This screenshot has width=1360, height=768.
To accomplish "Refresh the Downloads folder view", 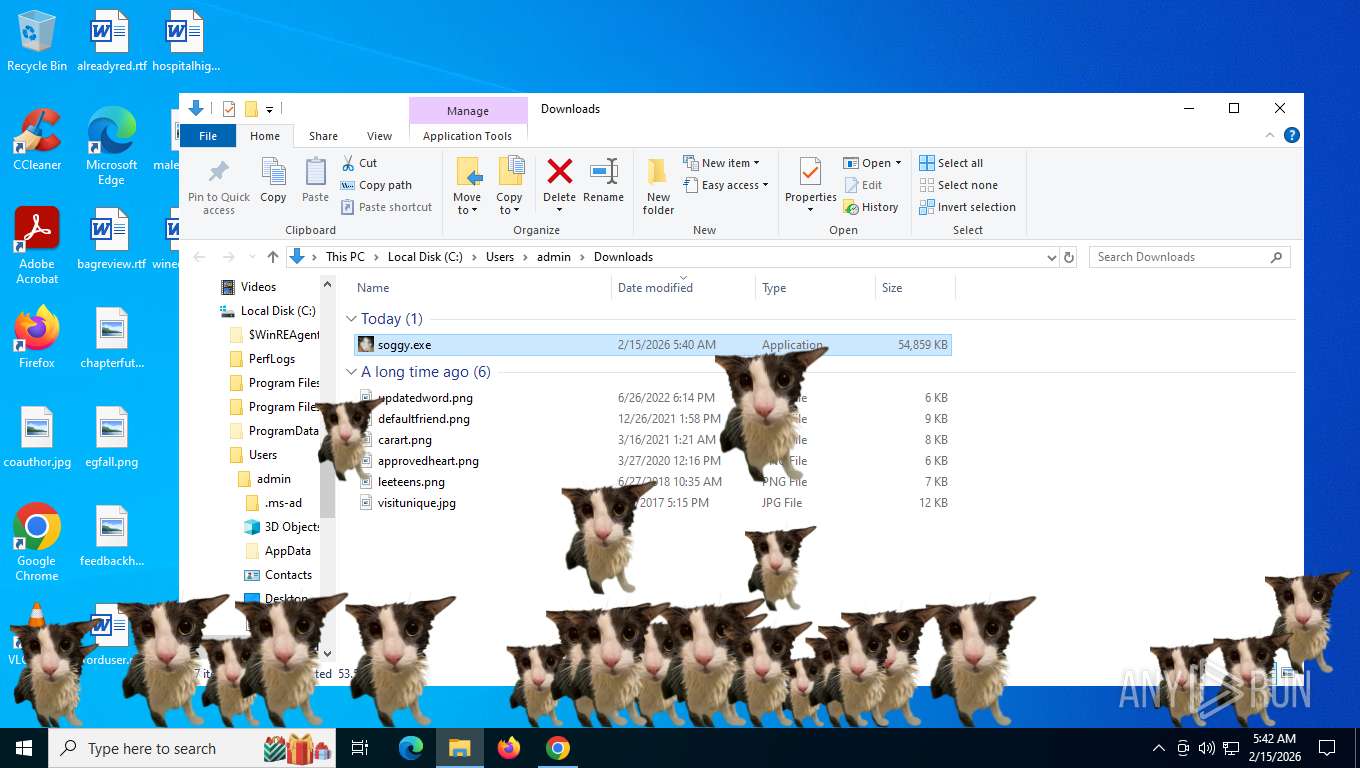I will pos(1069,257).
